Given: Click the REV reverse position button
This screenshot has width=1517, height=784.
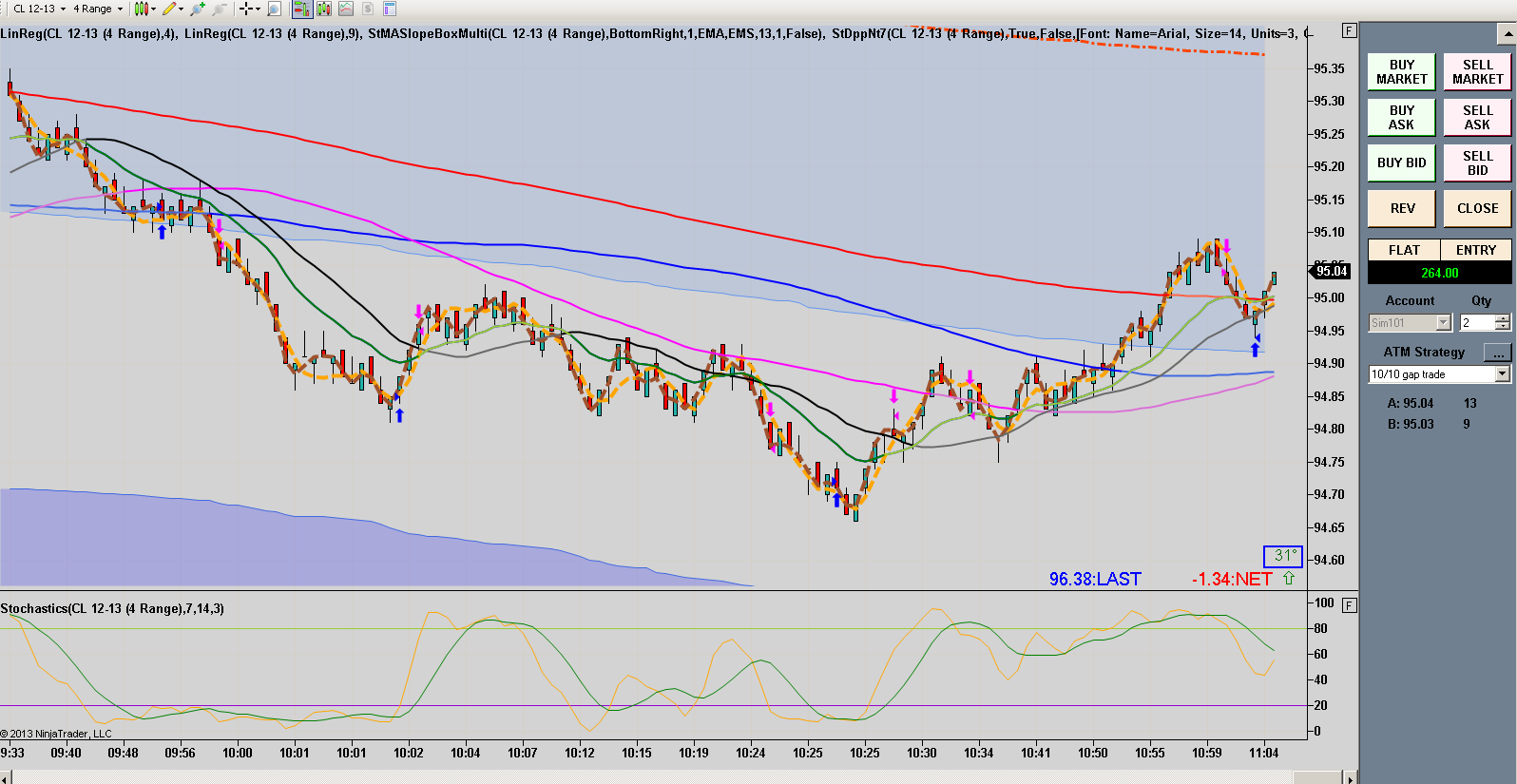Looking at the screenshot, I should (x=1402, y=209).
